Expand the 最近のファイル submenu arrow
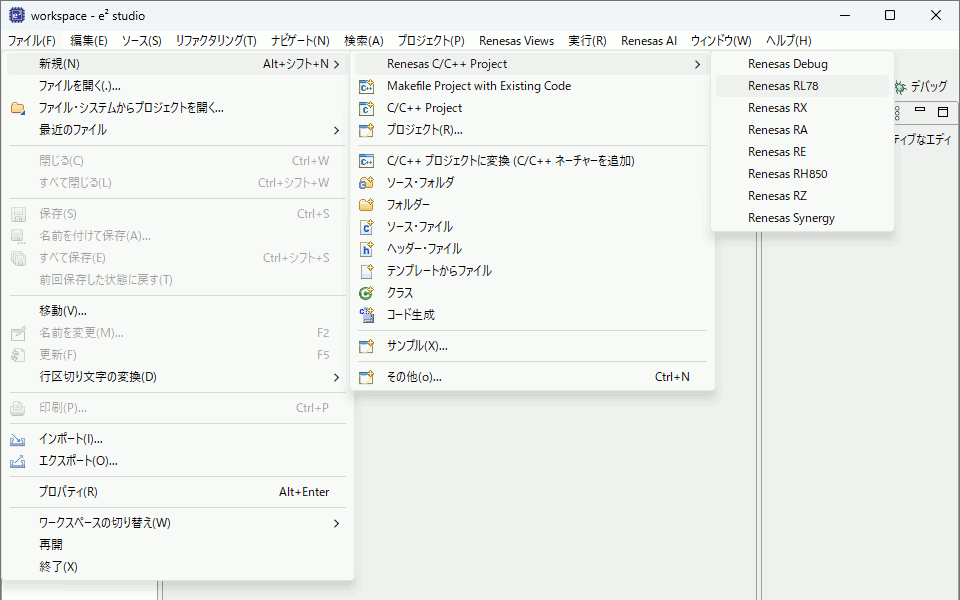This screenshot has width=960, height=600. [336, 130]
